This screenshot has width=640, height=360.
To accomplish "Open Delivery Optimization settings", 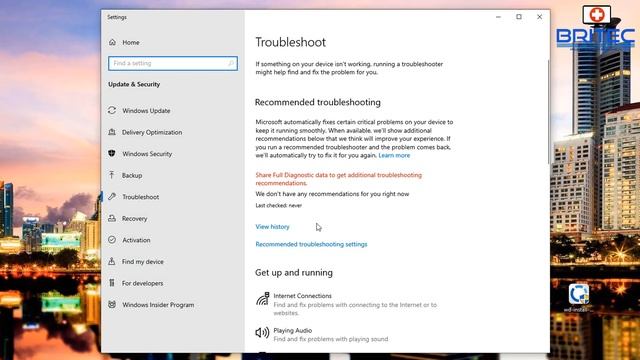I will [x=152, y=132].
